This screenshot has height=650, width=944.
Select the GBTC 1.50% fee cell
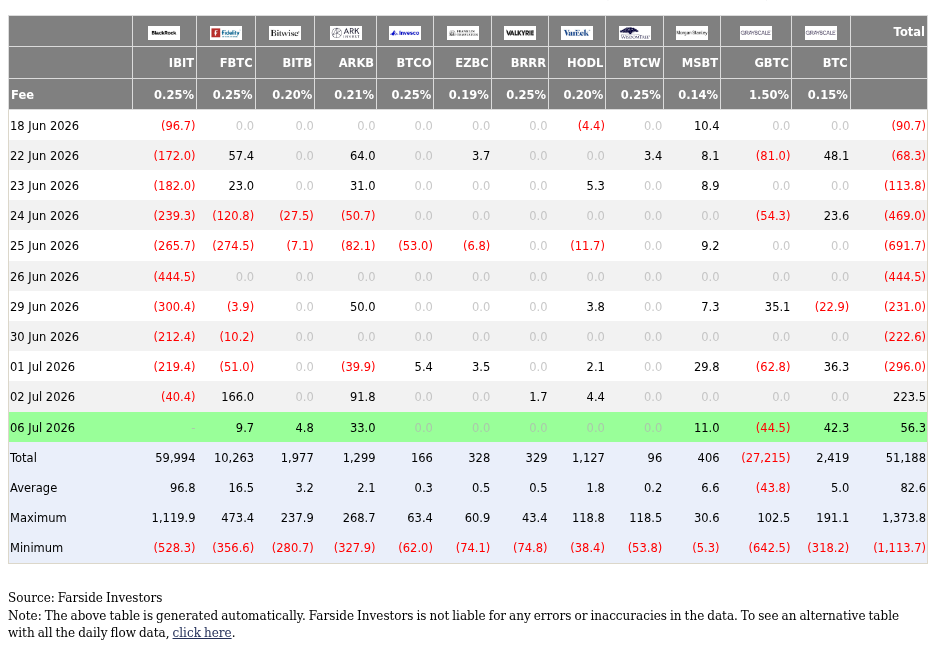756,94
